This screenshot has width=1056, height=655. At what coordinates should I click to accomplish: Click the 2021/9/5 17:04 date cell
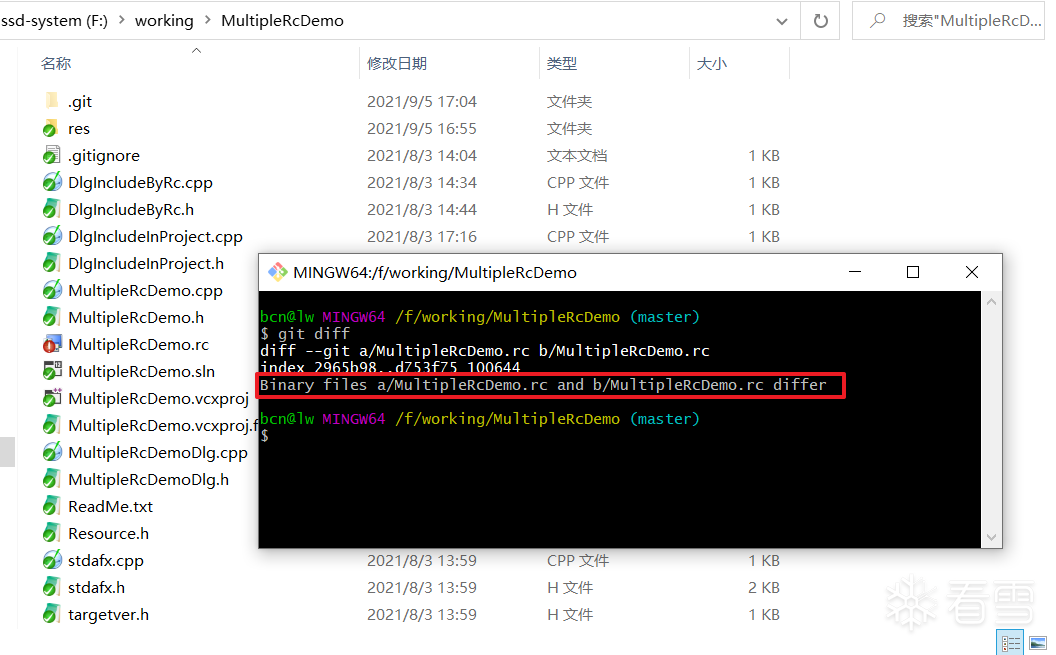pyautogui.click(x=422, y=101)
